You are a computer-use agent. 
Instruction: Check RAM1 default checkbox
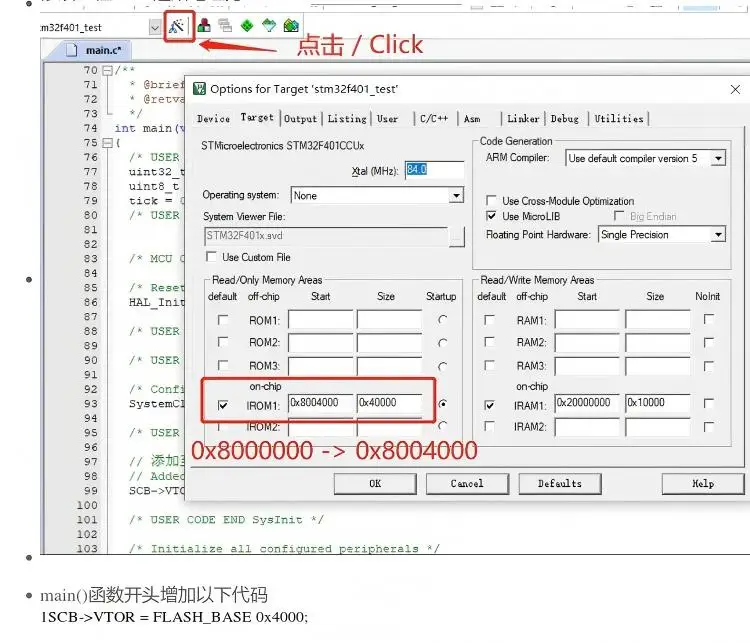click(x=489, y=319)
